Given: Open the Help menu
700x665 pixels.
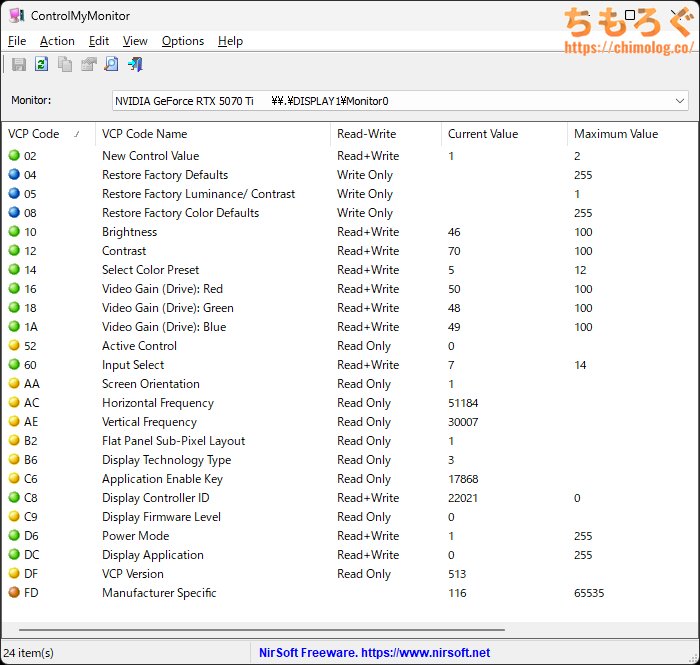Looking at the screenshot, I should [230, 41].
